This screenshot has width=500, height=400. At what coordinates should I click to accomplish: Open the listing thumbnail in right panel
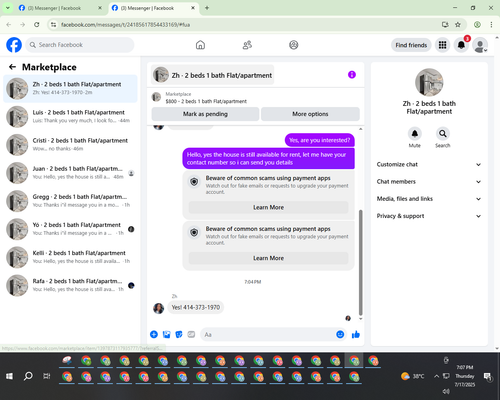[x=429, y=83]
